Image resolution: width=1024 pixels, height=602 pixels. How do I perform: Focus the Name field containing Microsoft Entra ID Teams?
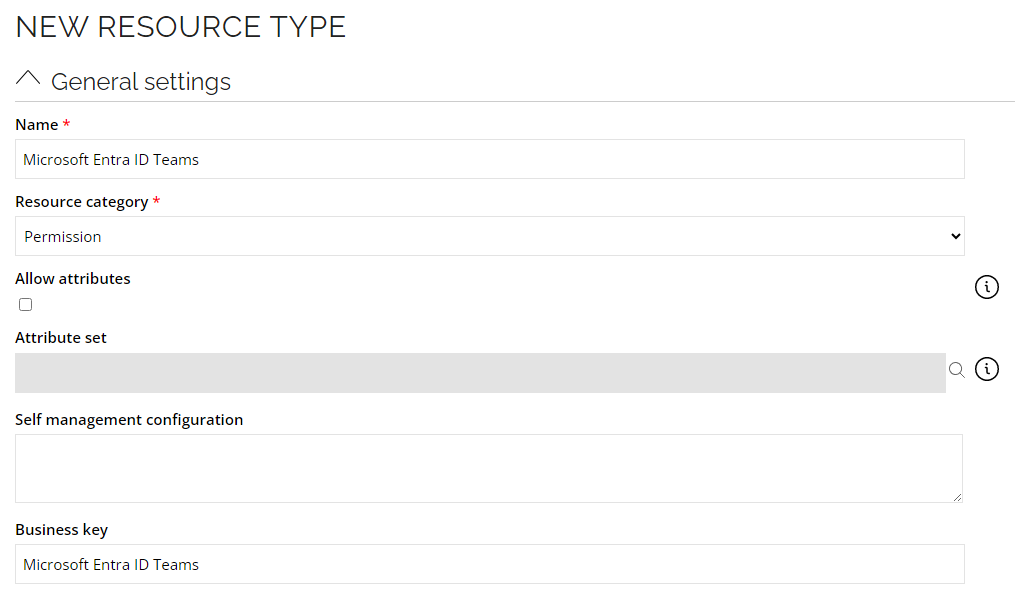point(490,159)
